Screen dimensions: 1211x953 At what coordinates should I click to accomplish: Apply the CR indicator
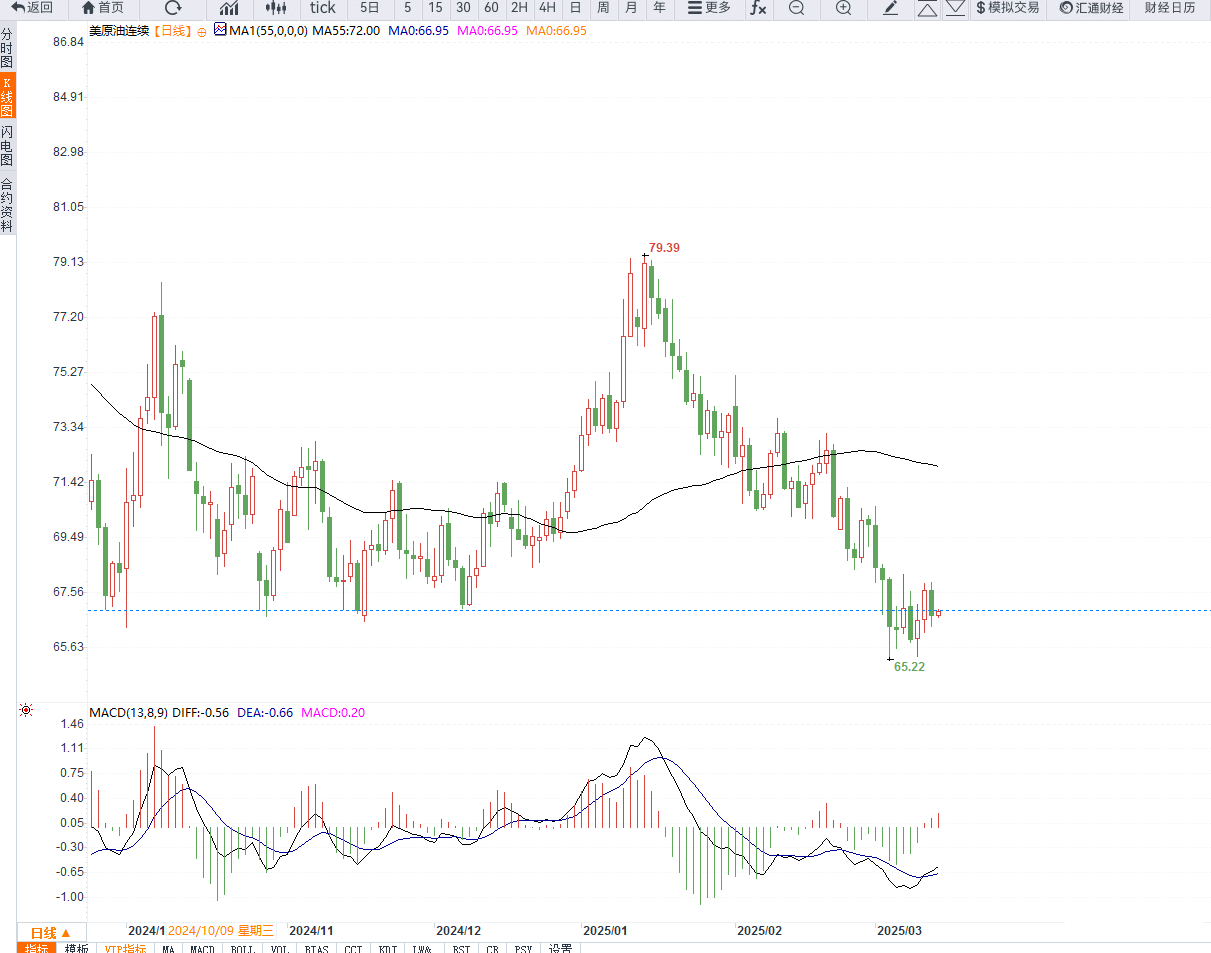pos(492,948)
